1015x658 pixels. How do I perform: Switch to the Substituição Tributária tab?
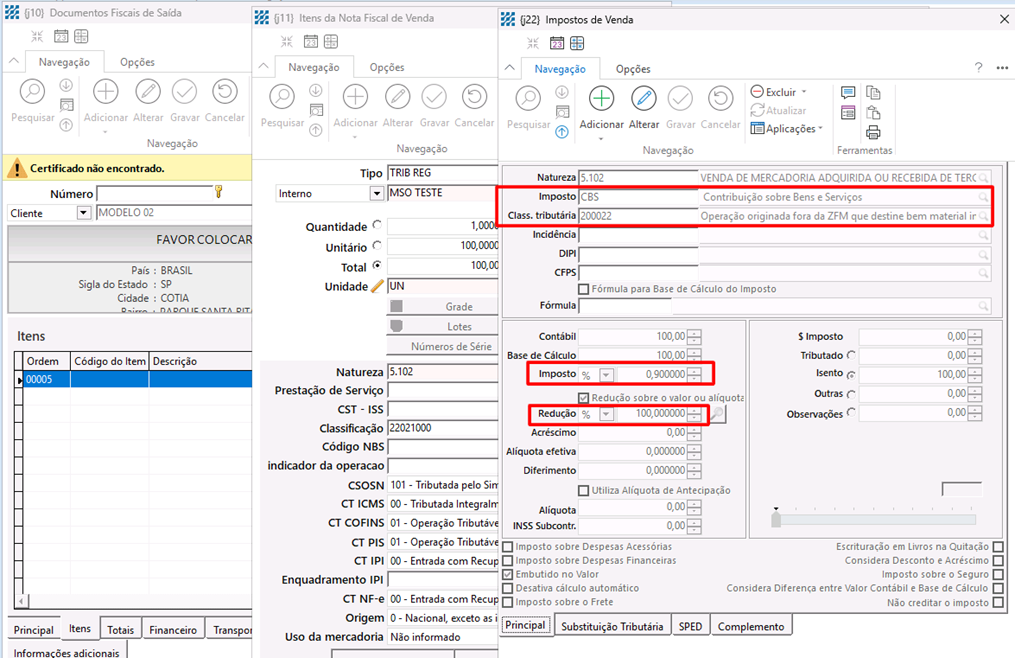tap(611, 626)
